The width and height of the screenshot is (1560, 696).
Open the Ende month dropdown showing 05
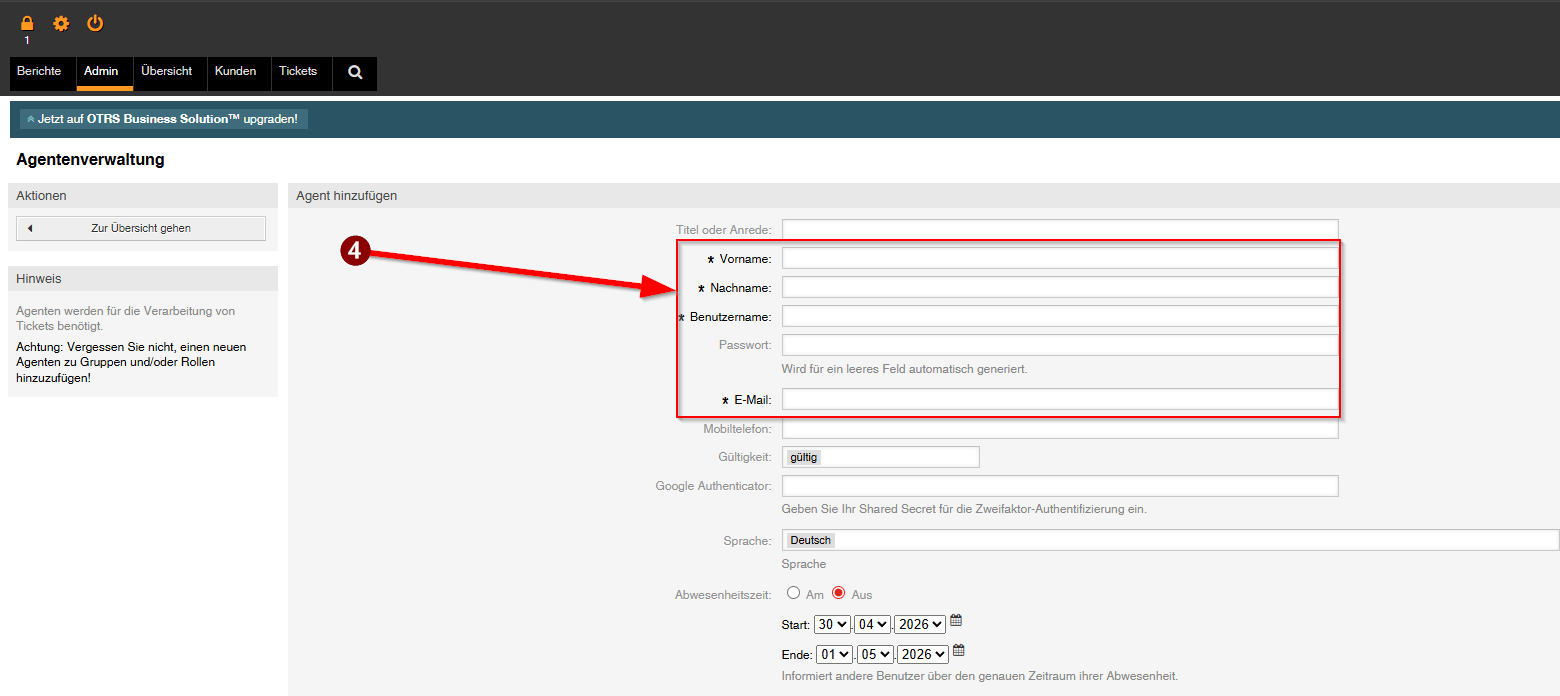(875, 654)
